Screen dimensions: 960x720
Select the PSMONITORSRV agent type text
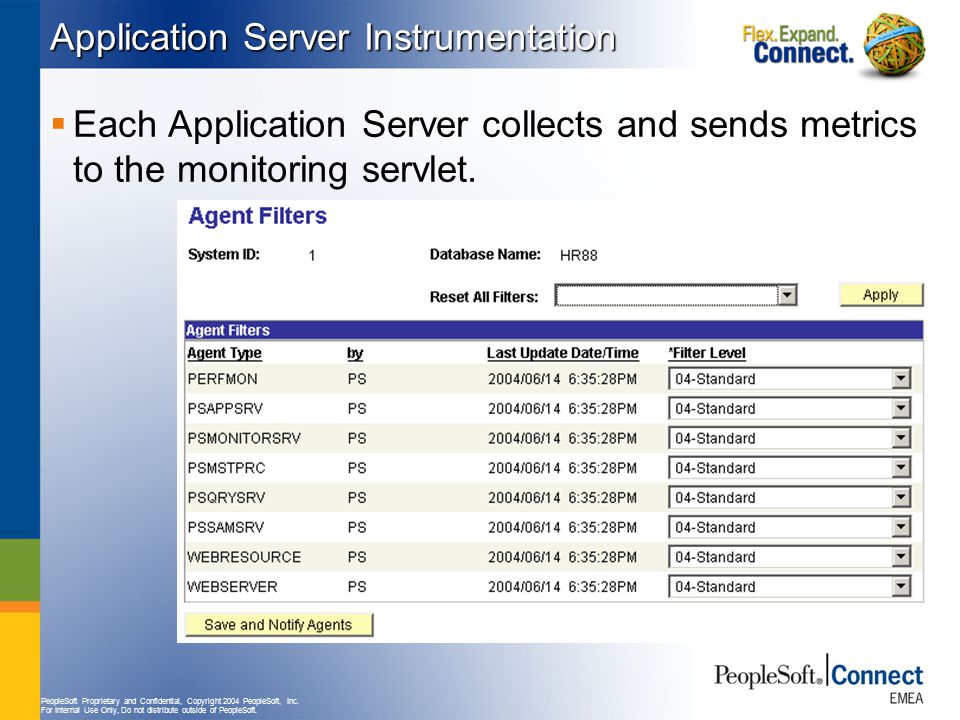click(x=244, y=438)
